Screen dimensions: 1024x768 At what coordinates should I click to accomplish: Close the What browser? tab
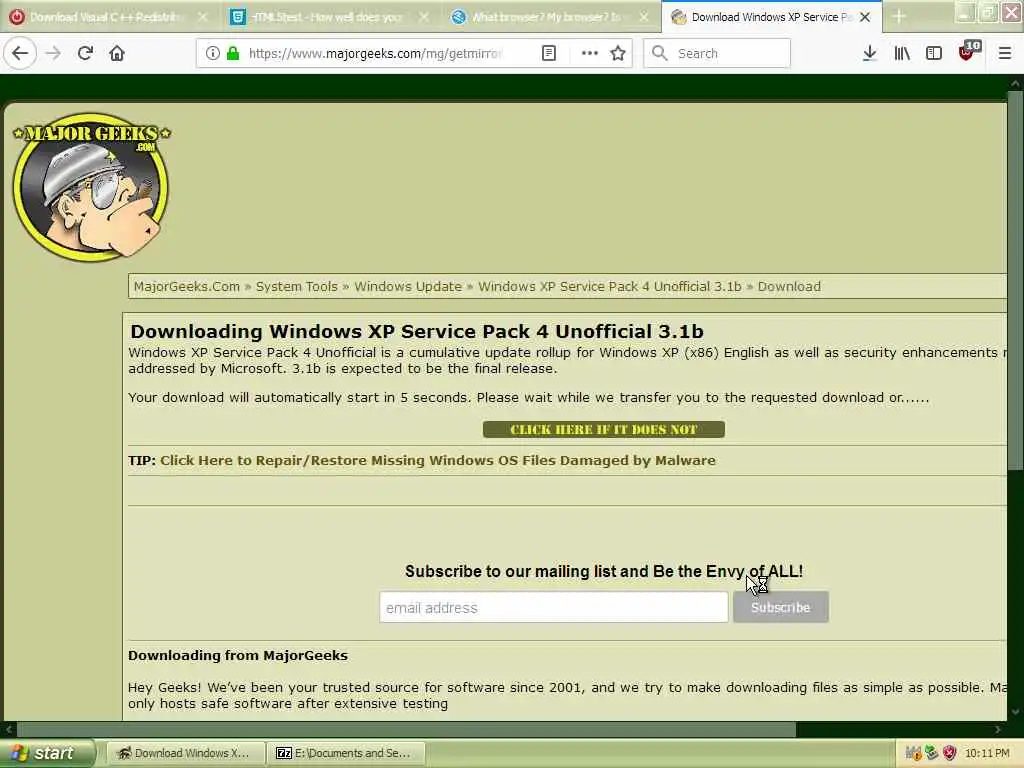click(644, 17)
